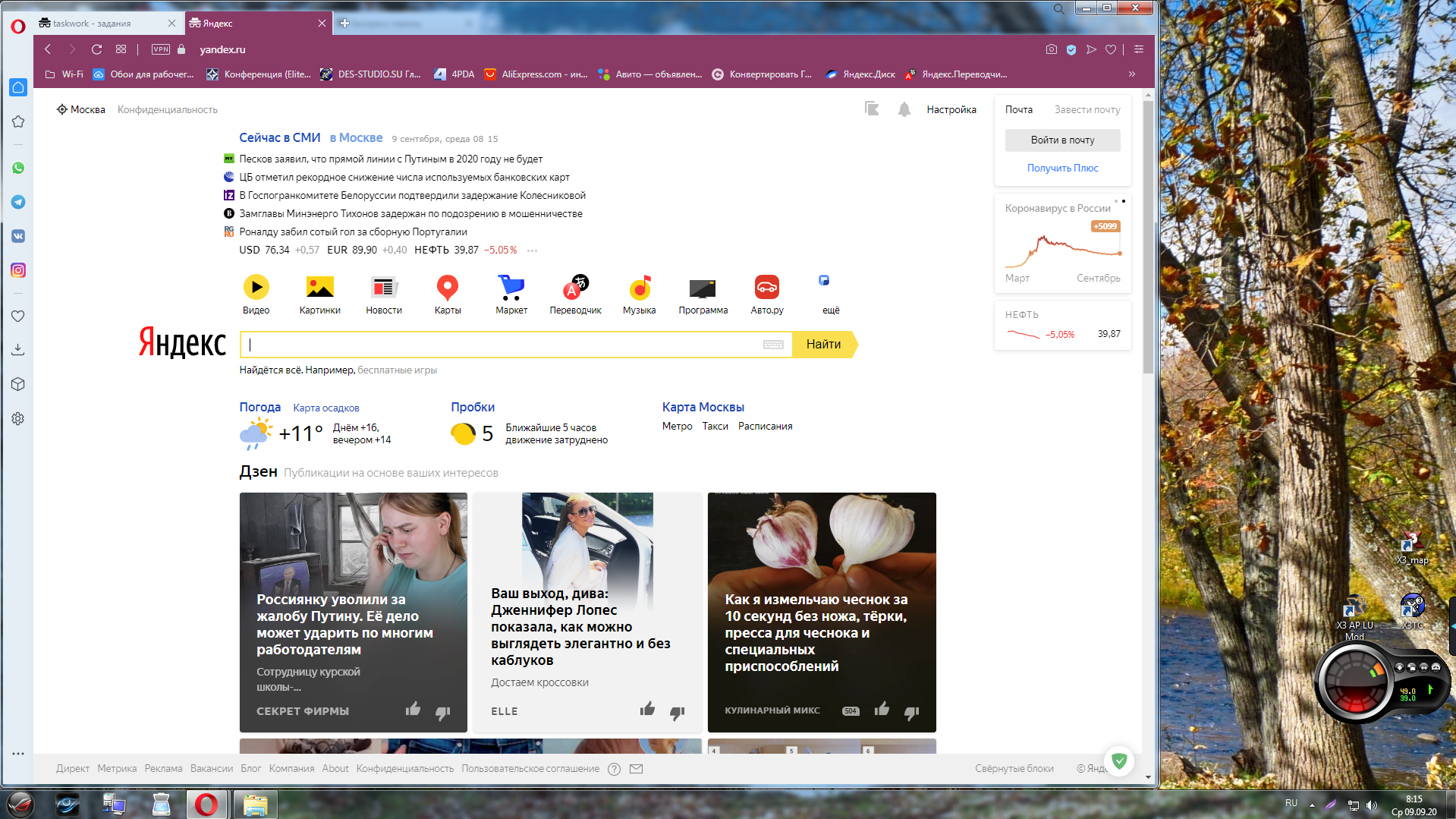This screenshot has width=1456, height=819.
Task: Open Yandex Маркет service
Action: pyautogui.click(x=511, y=295)
